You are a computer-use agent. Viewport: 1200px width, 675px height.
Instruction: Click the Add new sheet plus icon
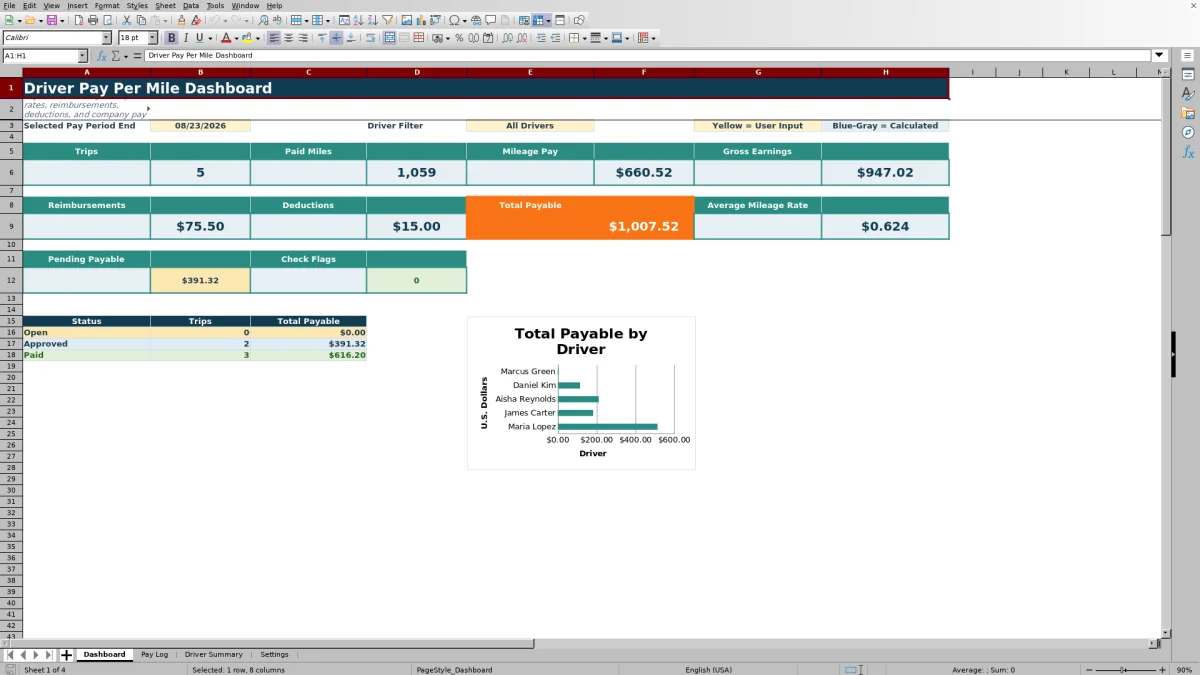point(67,655)
